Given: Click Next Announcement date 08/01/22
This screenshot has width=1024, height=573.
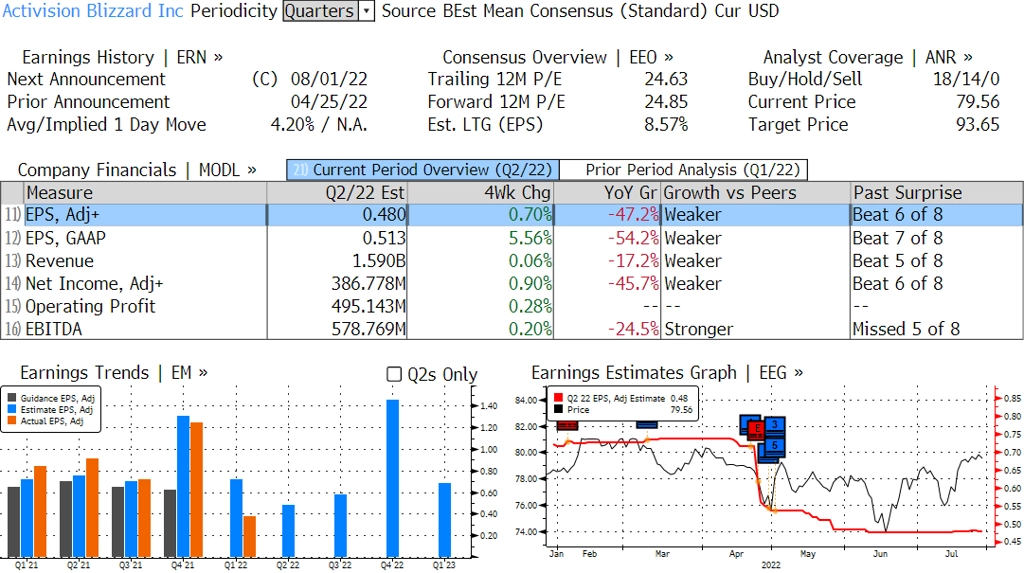Looking at the screenshot, I should click(329, 79).
